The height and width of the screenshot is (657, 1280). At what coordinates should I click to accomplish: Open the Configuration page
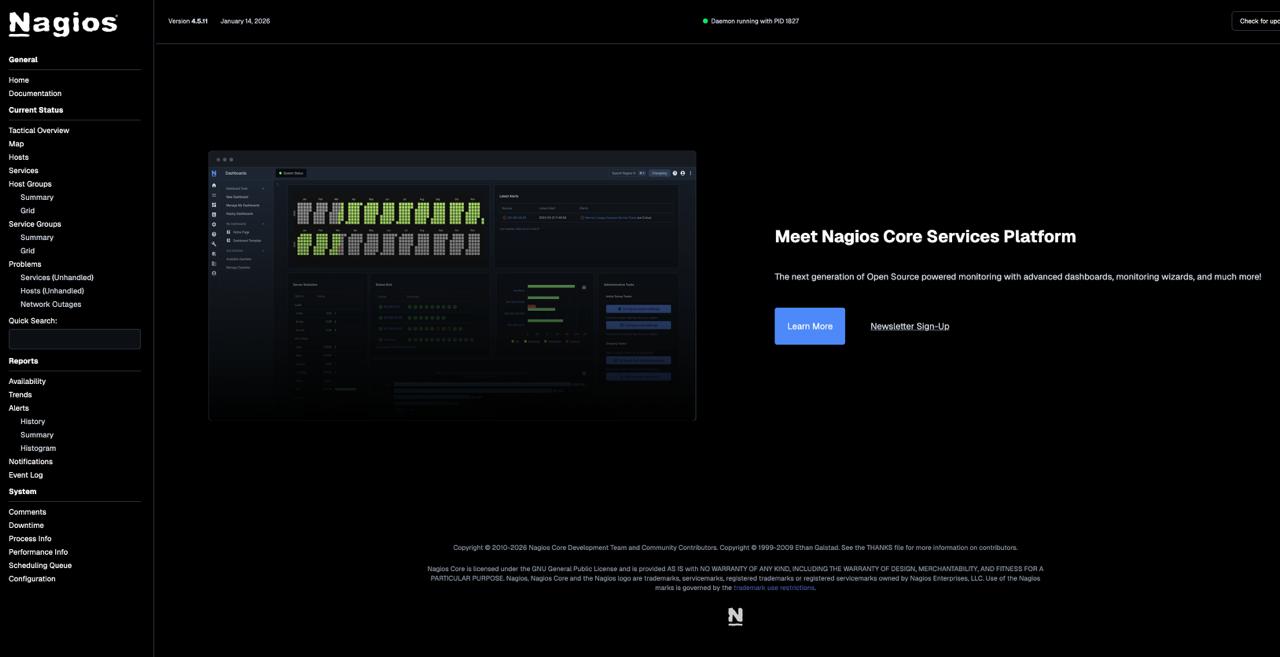pyautogui.click(x=32, y=579)
